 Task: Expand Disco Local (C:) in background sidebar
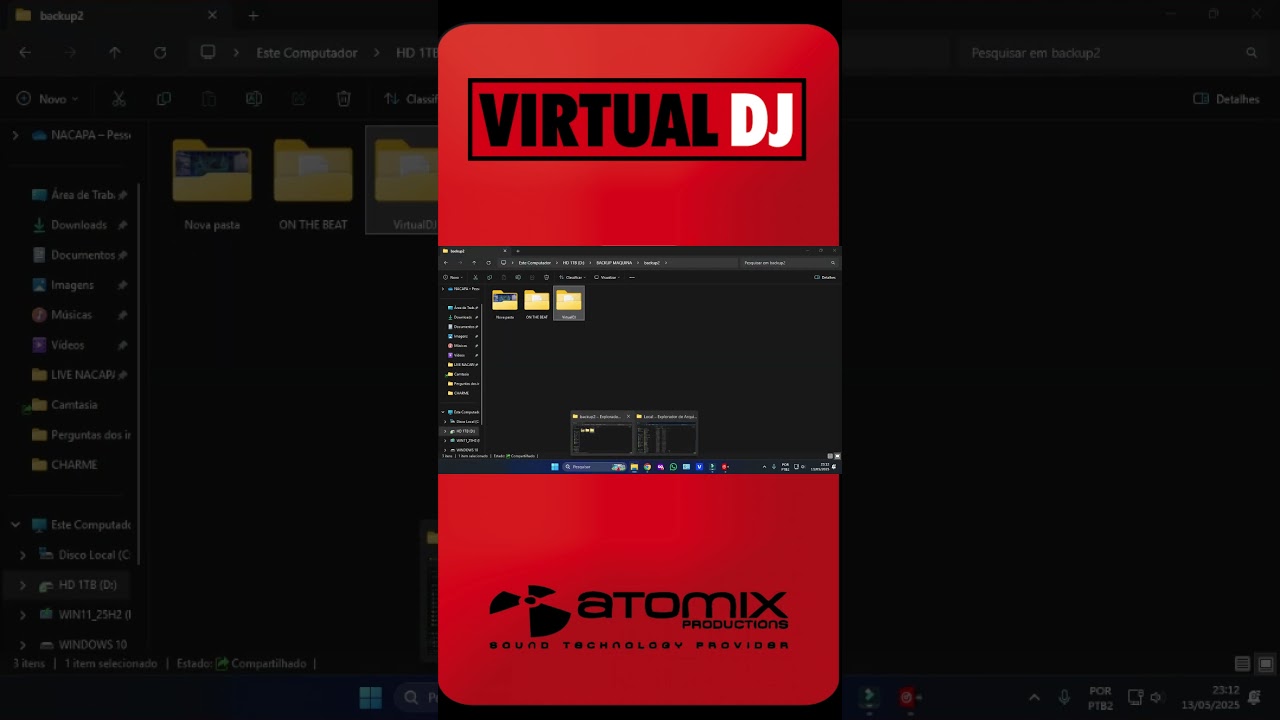[x=23, y=554]
